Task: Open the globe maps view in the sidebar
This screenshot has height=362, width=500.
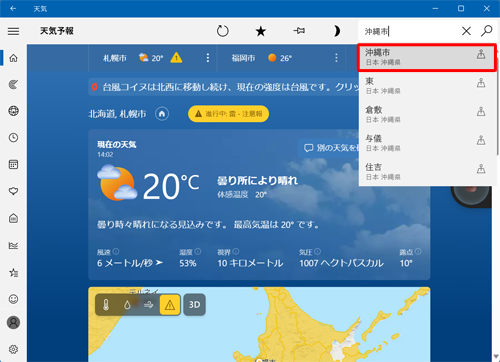Action: [13, 111]
